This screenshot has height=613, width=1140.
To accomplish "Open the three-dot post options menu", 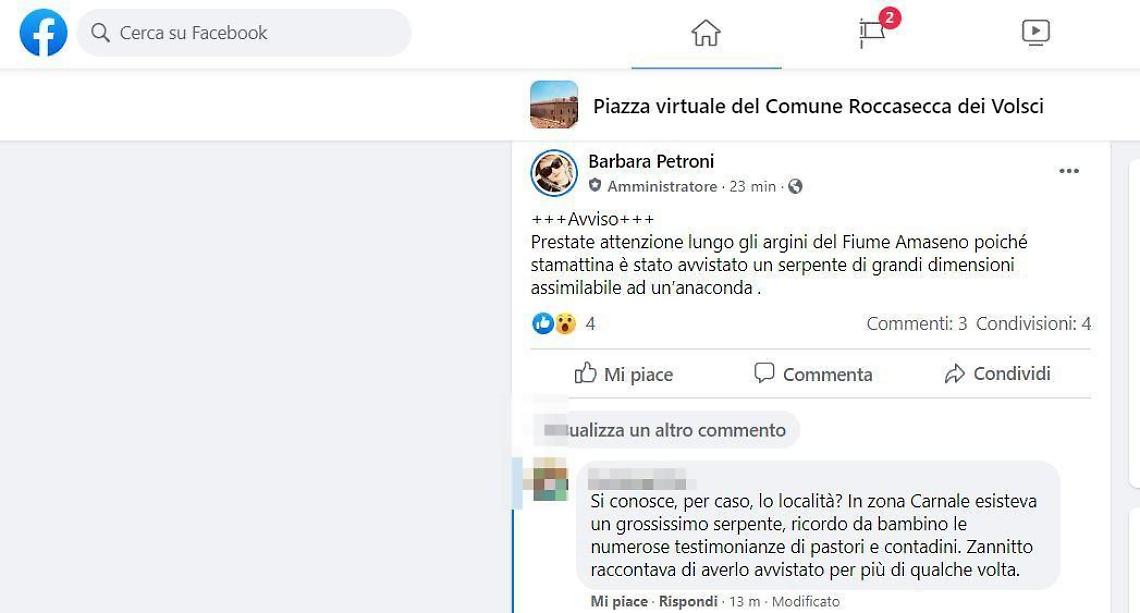I will pos(1069,171).
